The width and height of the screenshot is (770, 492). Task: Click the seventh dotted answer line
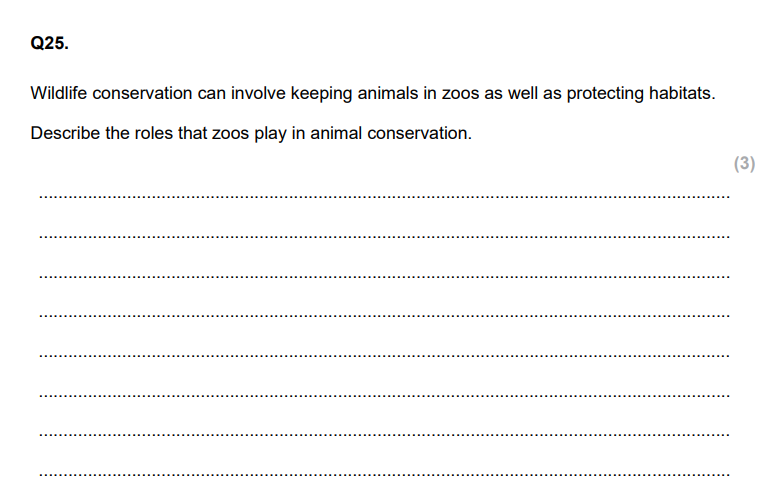(385, 435)
